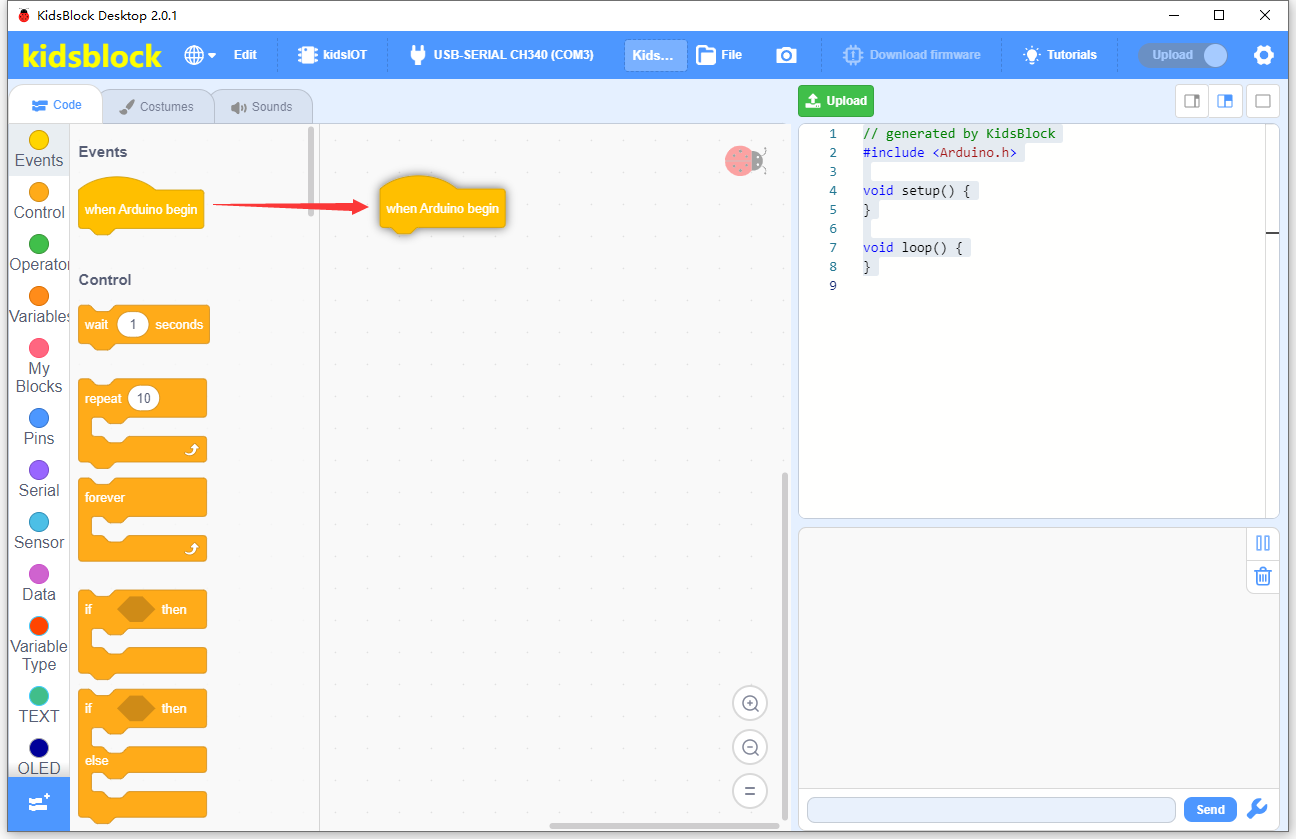
Task: Pause the serial monitor output
Action: pyautogui.click(x=1263, y=543)
